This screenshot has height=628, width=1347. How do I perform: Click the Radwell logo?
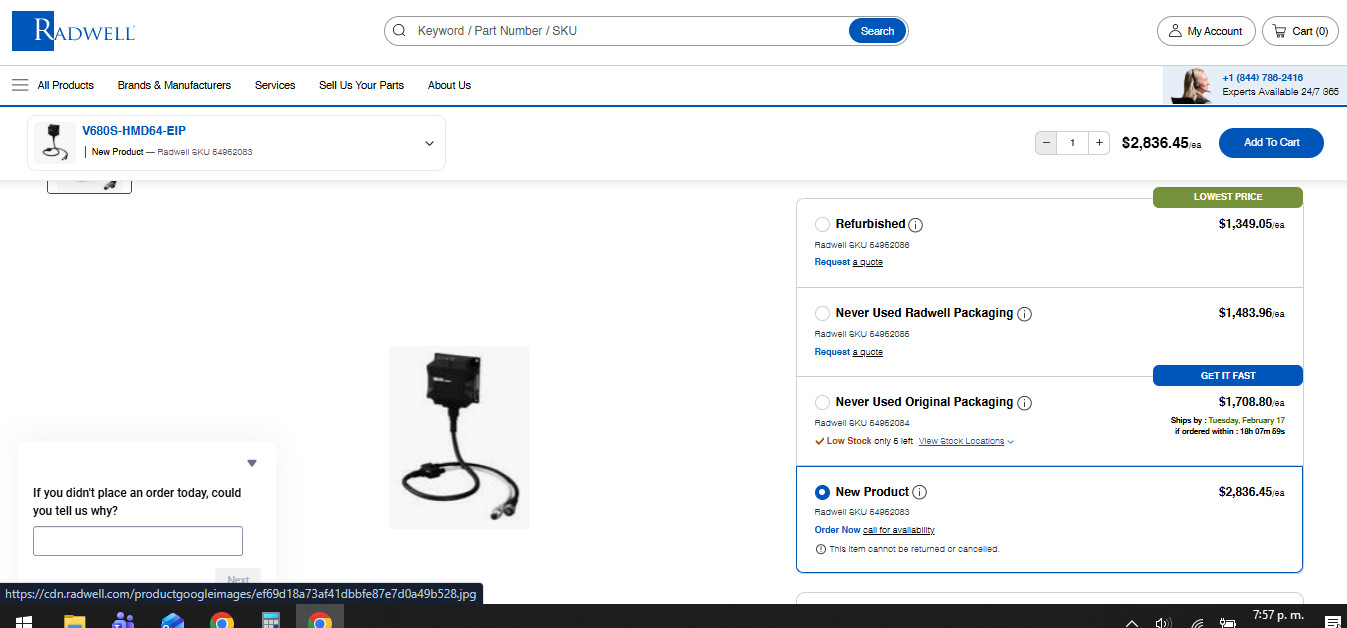coord(73,31)
